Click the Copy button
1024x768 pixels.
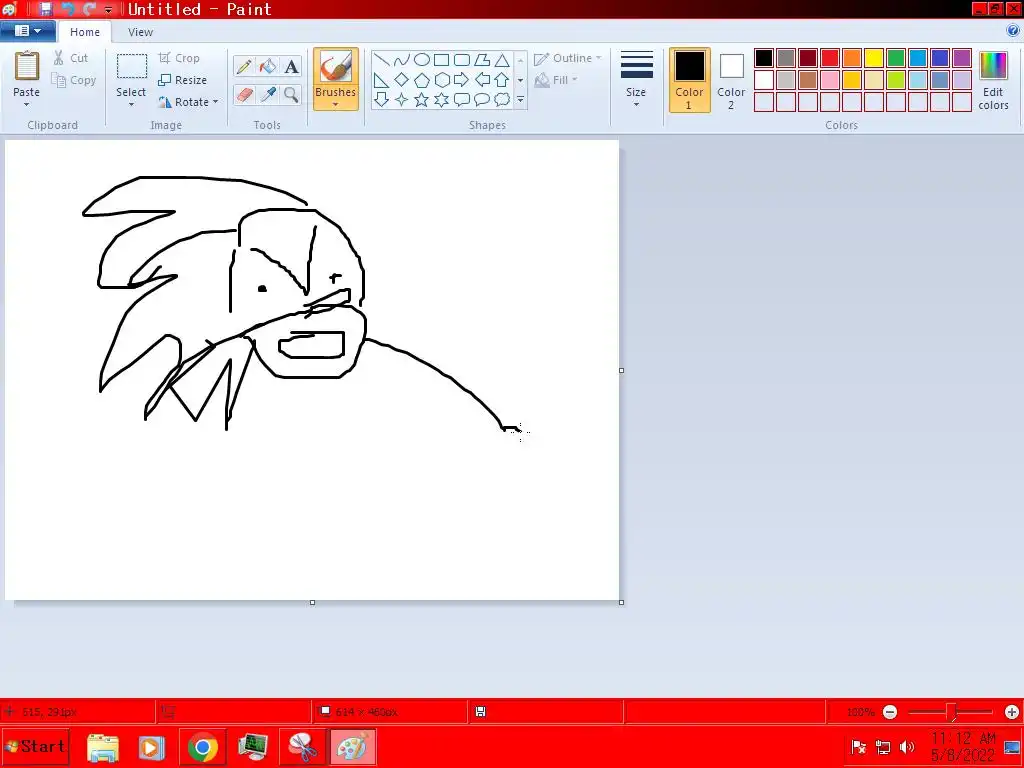(x=74, y=80)
